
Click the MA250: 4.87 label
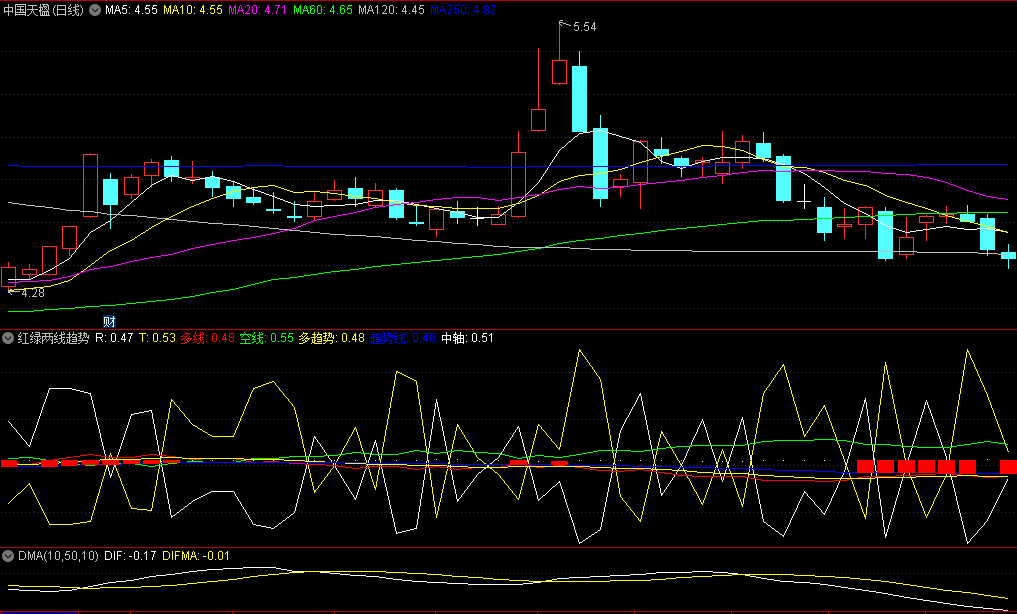click(463, 10)
